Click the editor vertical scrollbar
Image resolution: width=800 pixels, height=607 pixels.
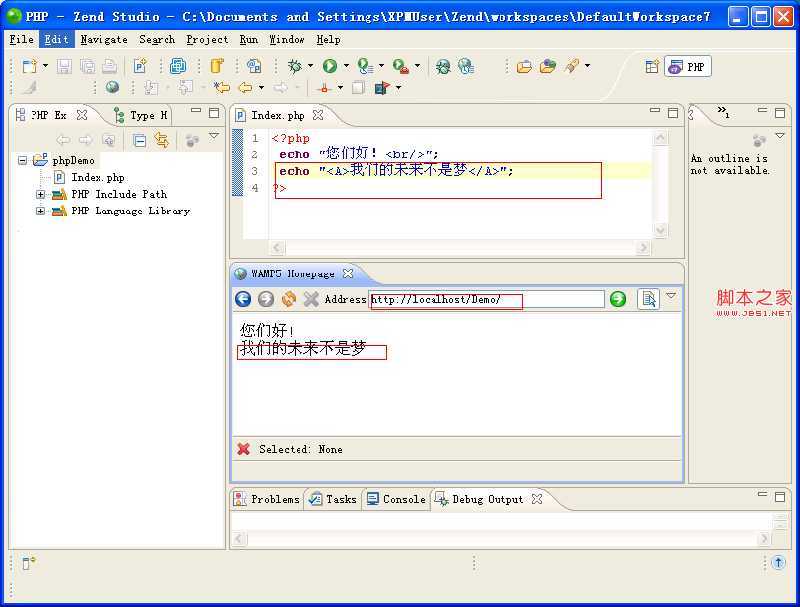(660, 184)
